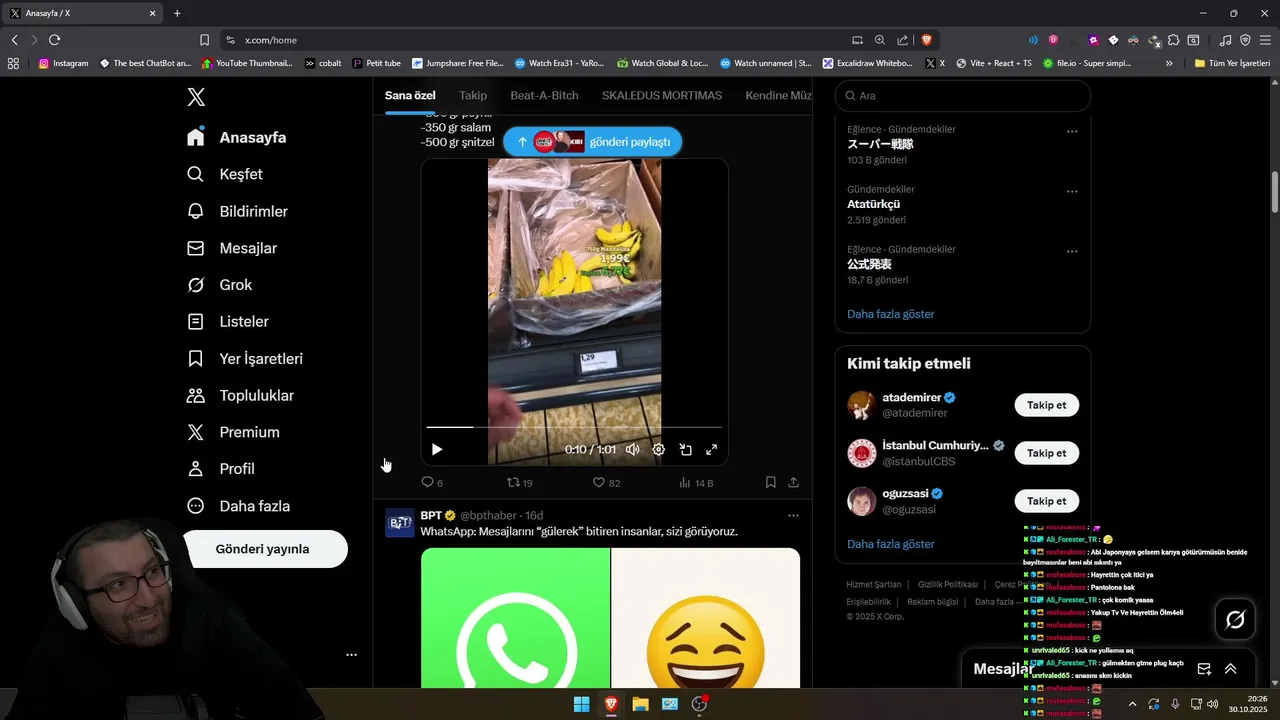
Task: Switch to SKALEDUS MORTIMAS tab
Action: (x=662, y=95)
